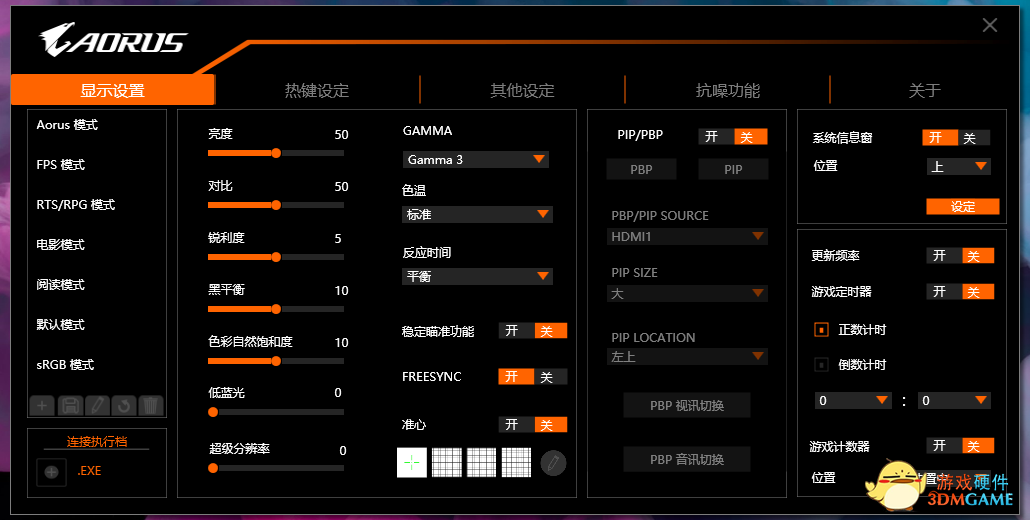The height and width of the screenshot is (520, 1030).
Task: Click the 锐利度 value 5
Action: (338, 238)
